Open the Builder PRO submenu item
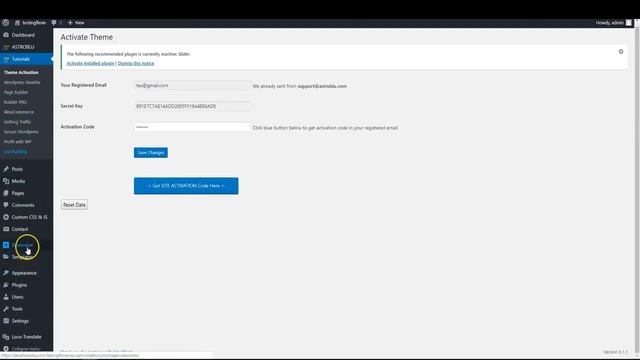The height and width of the screenshot is (360, 640). [x=15, y=102]
